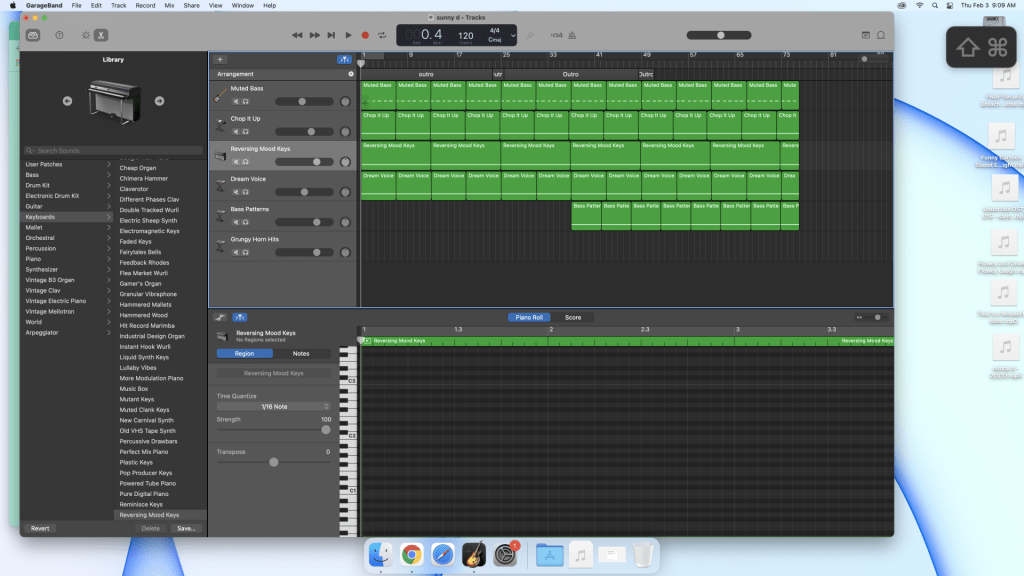
Task: Toggle the Editors scissors icon
Action: click(101, 35)
